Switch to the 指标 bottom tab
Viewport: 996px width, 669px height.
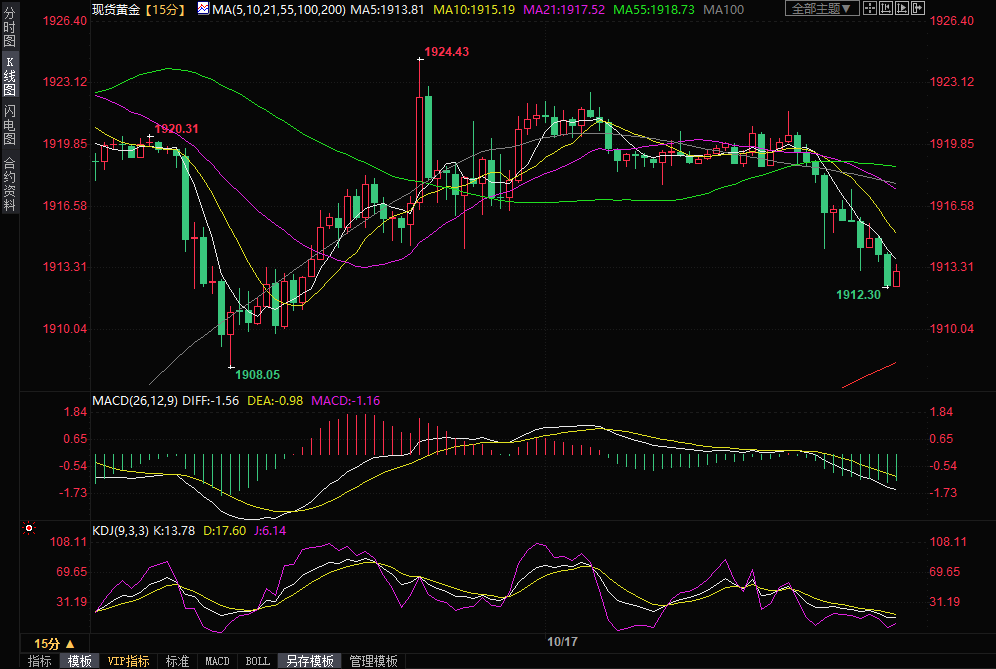click(40, 661)
